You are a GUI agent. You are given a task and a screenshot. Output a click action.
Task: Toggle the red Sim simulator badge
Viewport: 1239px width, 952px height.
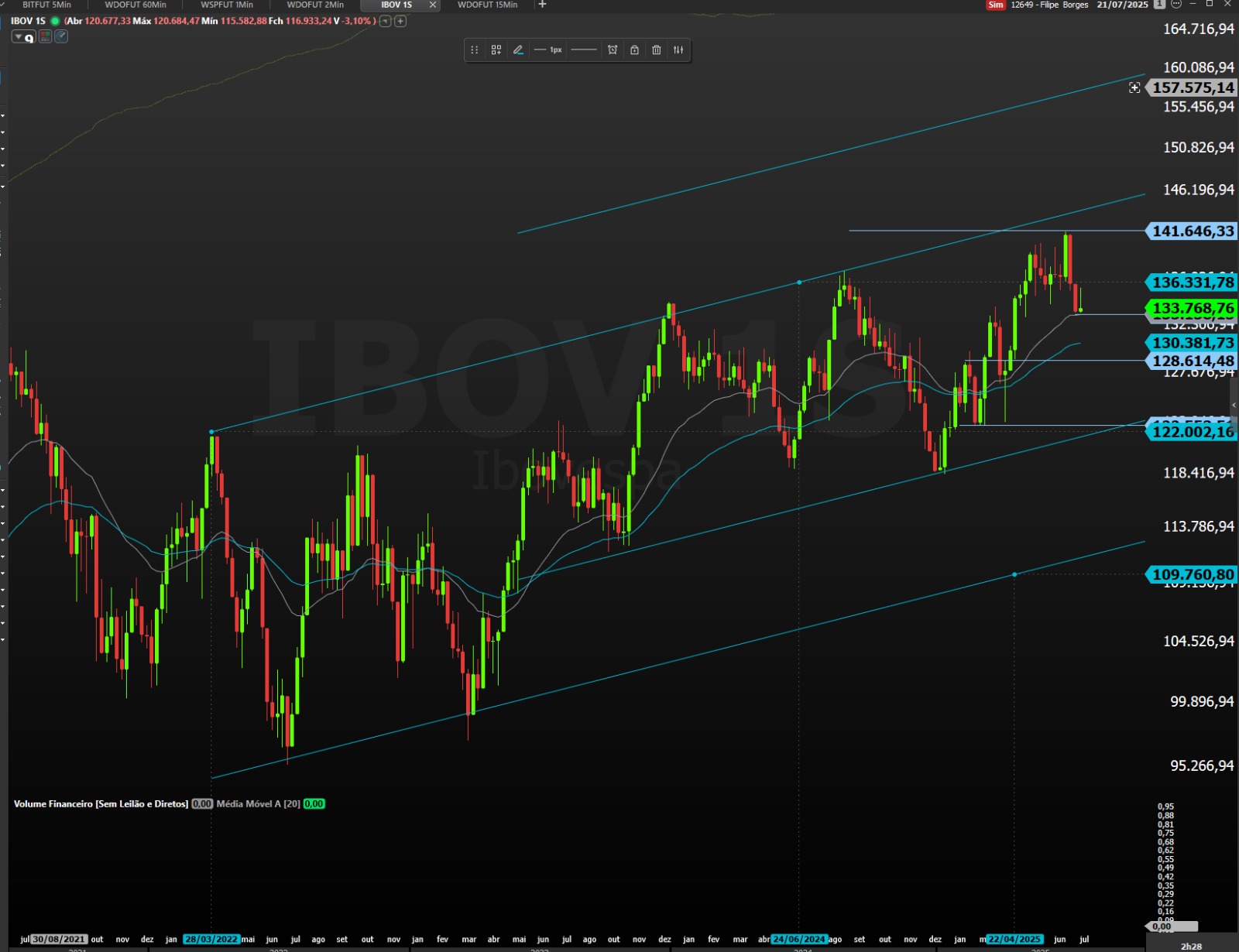tap(996, 5)
